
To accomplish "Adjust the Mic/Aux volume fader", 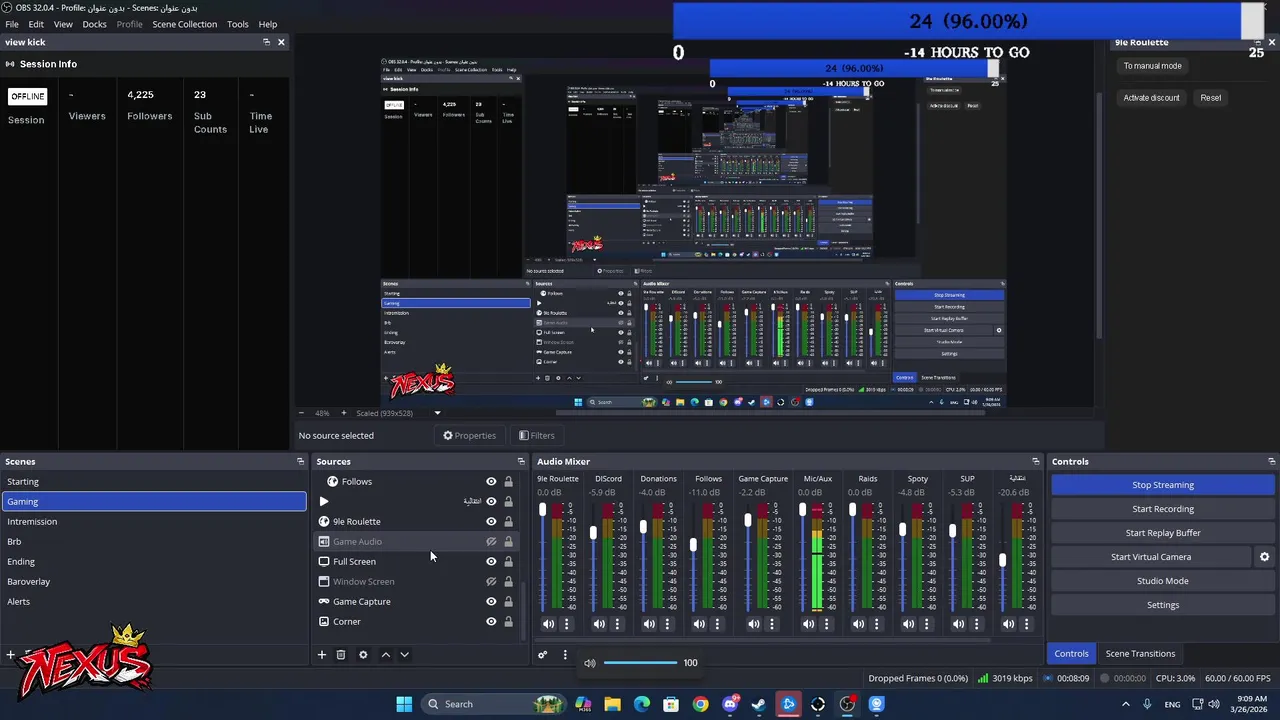I will [802, 510].
